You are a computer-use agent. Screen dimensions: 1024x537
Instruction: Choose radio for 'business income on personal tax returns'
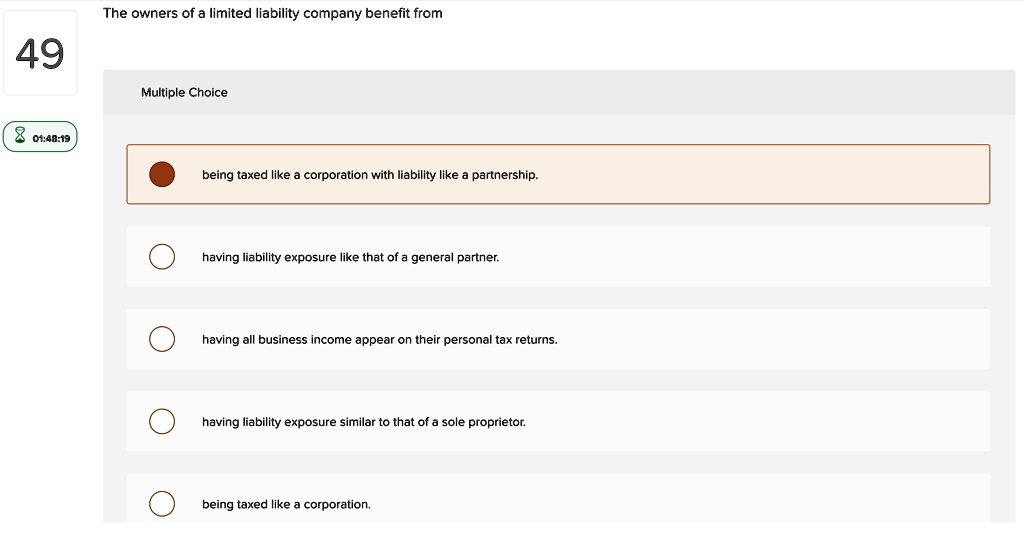tap(162, 339)
